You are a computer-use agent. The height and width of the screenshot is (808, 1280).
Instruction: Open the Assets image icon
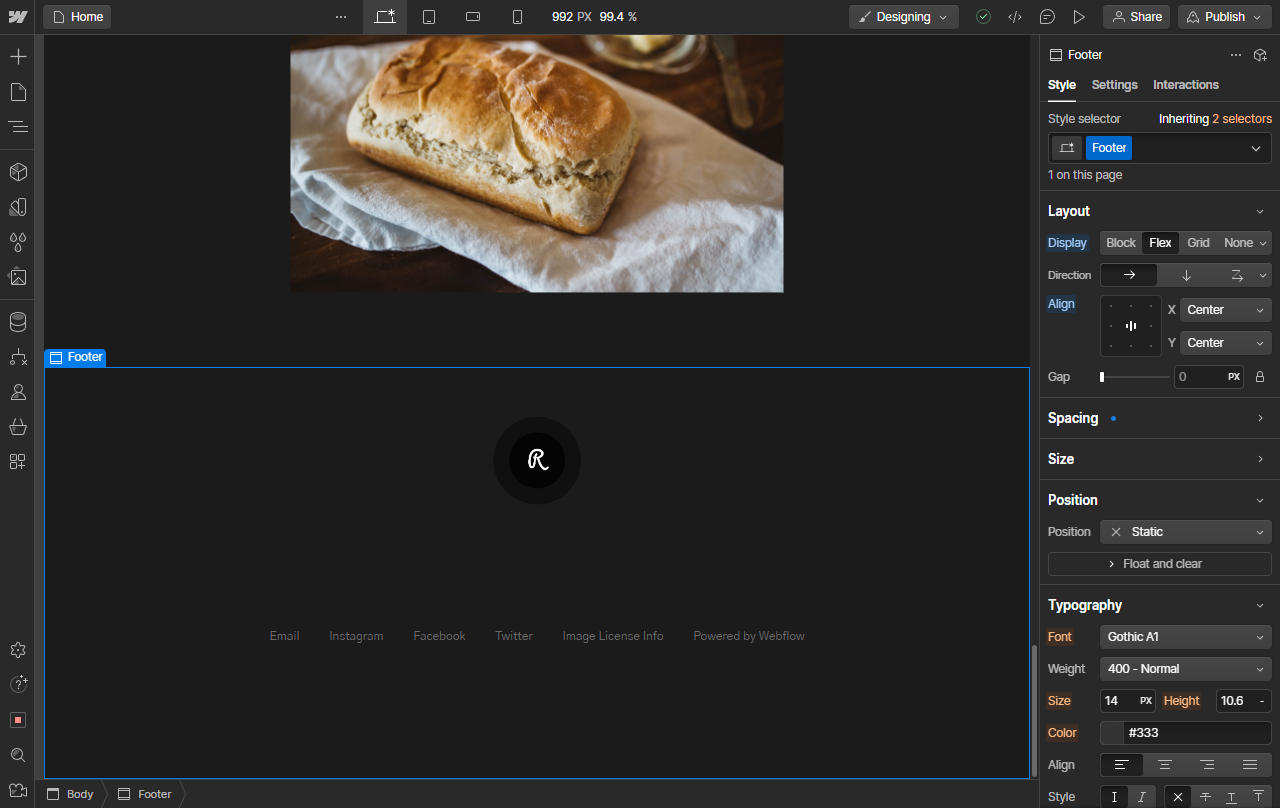(x=18, y=277)
